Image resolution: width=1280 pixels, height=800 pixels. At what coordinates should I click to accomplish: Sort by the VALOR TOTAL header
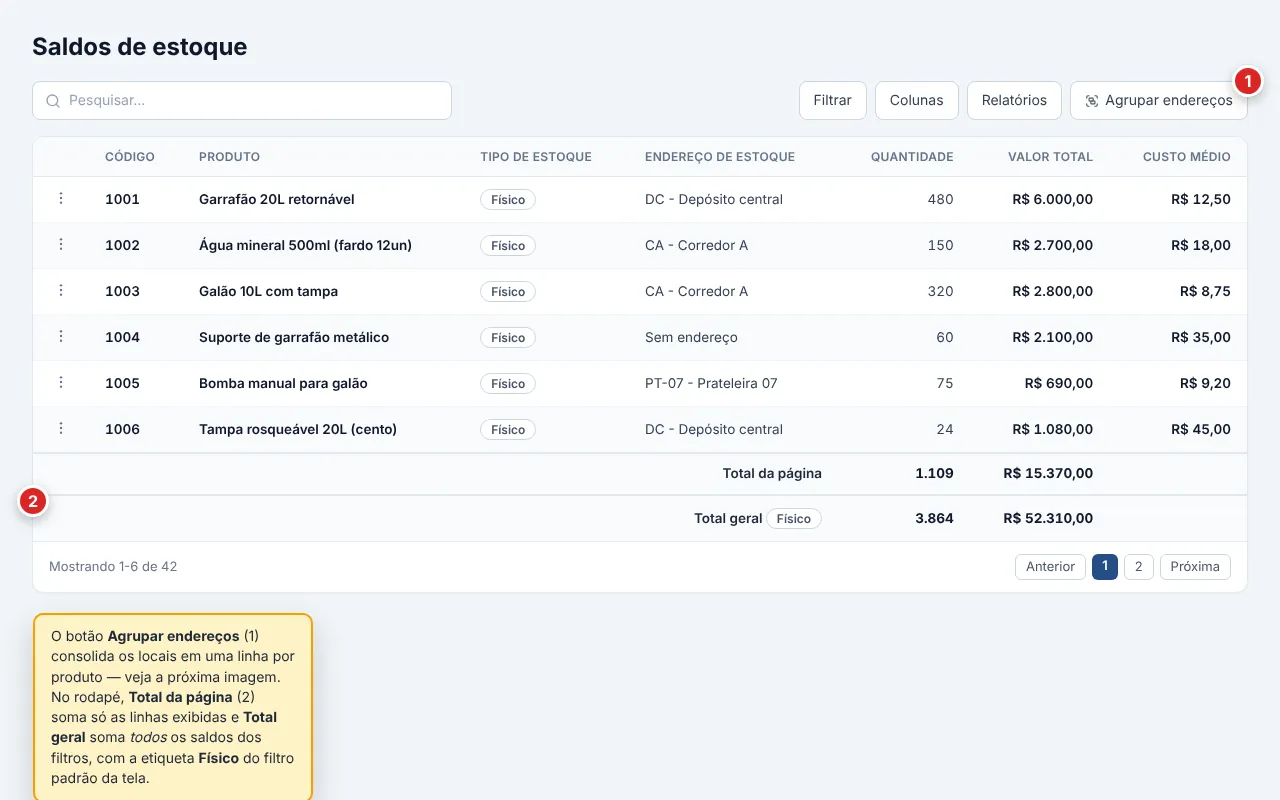pos(1050,157)
